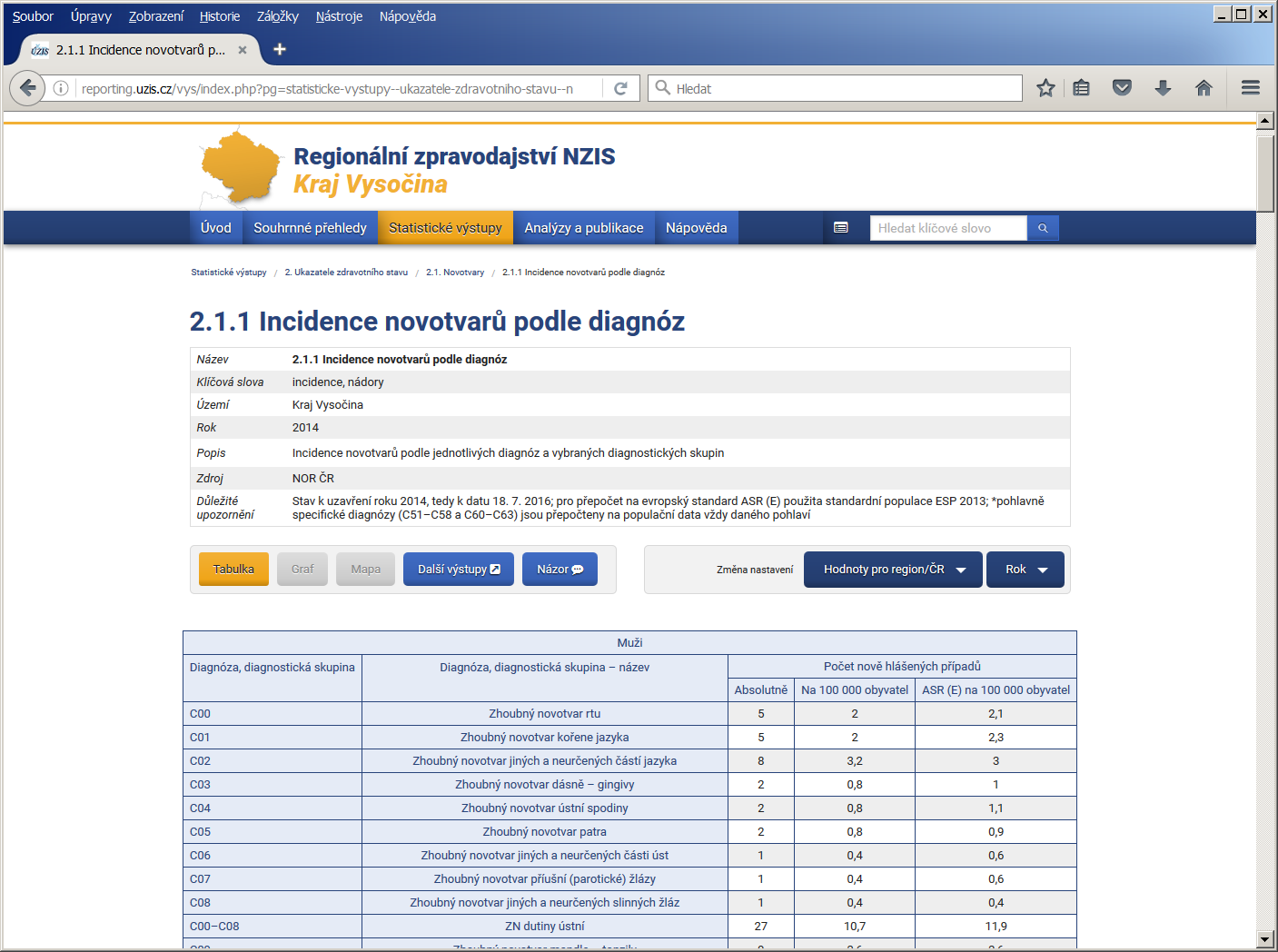Screen dimensions: 1278x952
Task: Click the page scrollbar down arrow
Action: click(x=1265, y=939)
